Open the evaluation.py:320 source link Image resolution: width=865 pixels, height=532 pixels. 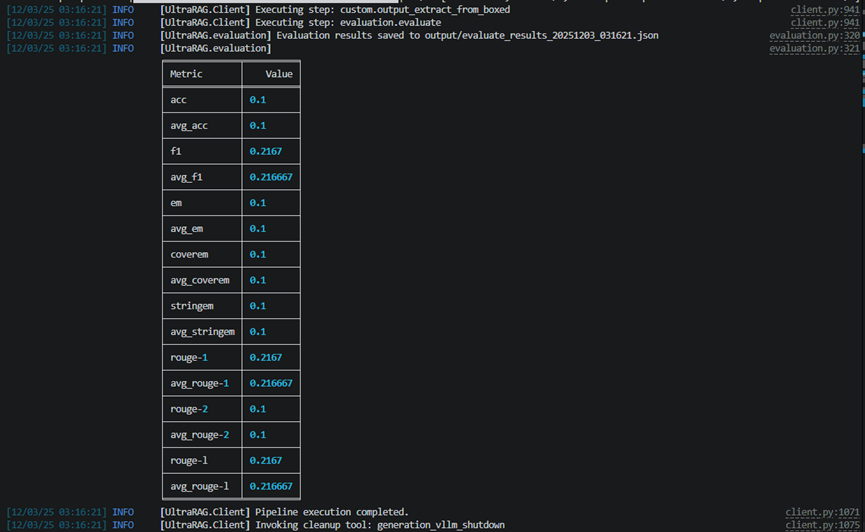(x=814, y=35)
